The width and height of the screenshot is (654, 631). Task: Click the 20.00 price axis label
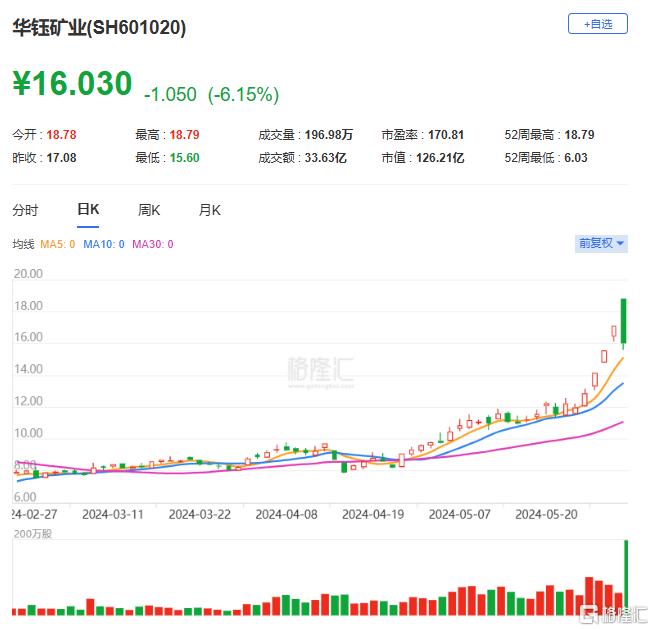[x=28, y=274]
